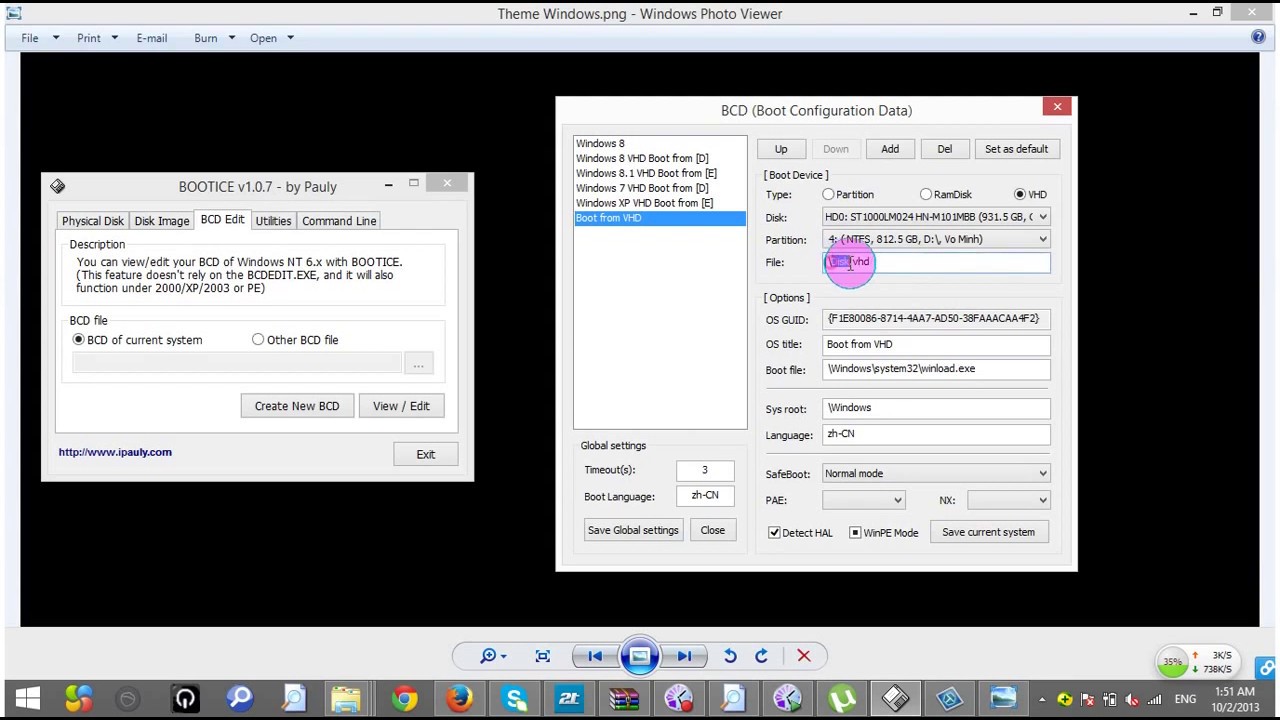The height and width of the screenshot is (720, 1280).
Task: Go to the previous photo
Action: point(595,656)
